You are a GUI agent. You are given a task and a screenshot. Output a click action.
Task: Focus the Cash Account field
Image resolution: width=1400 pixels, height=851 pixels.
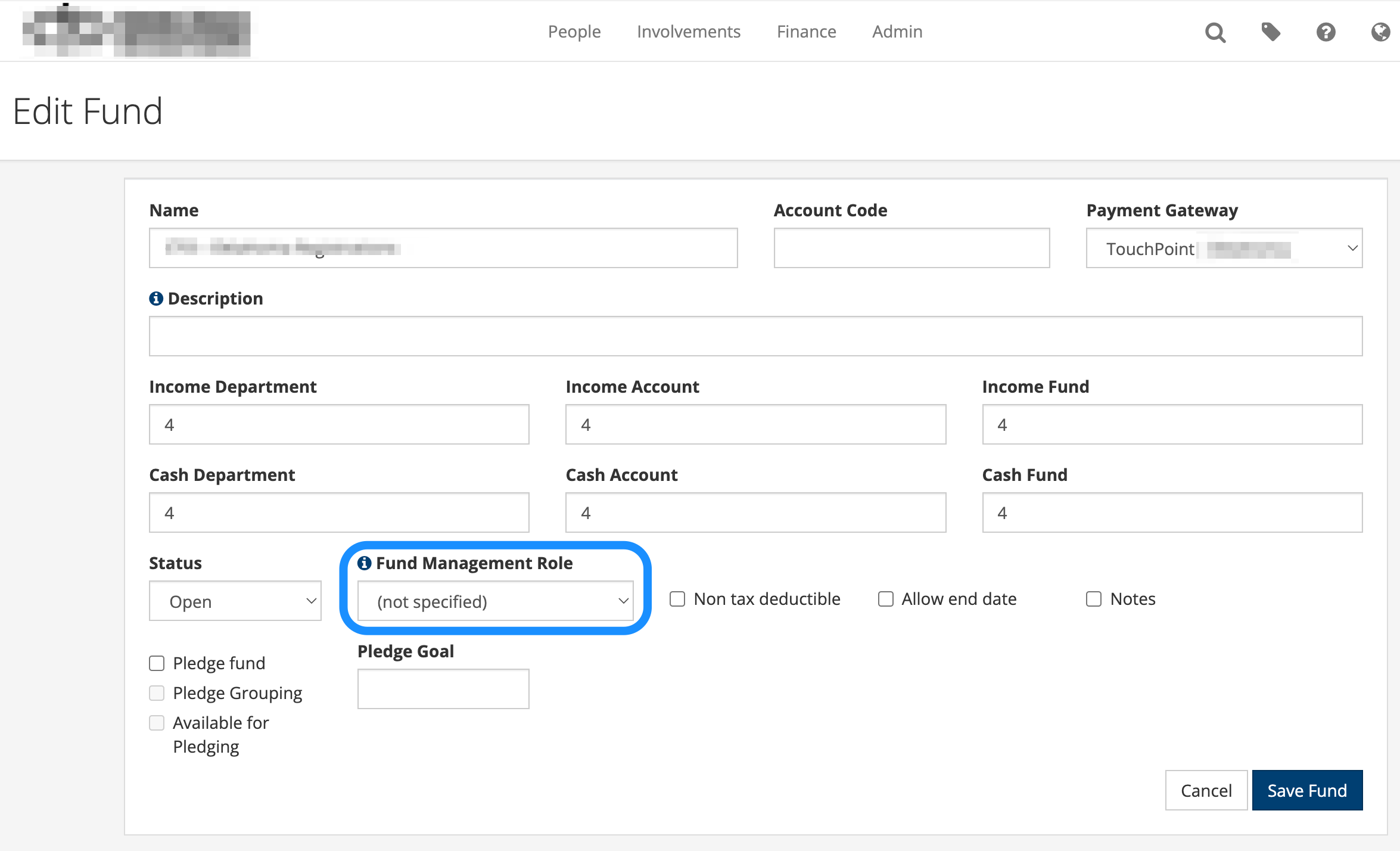click(755, 513)
